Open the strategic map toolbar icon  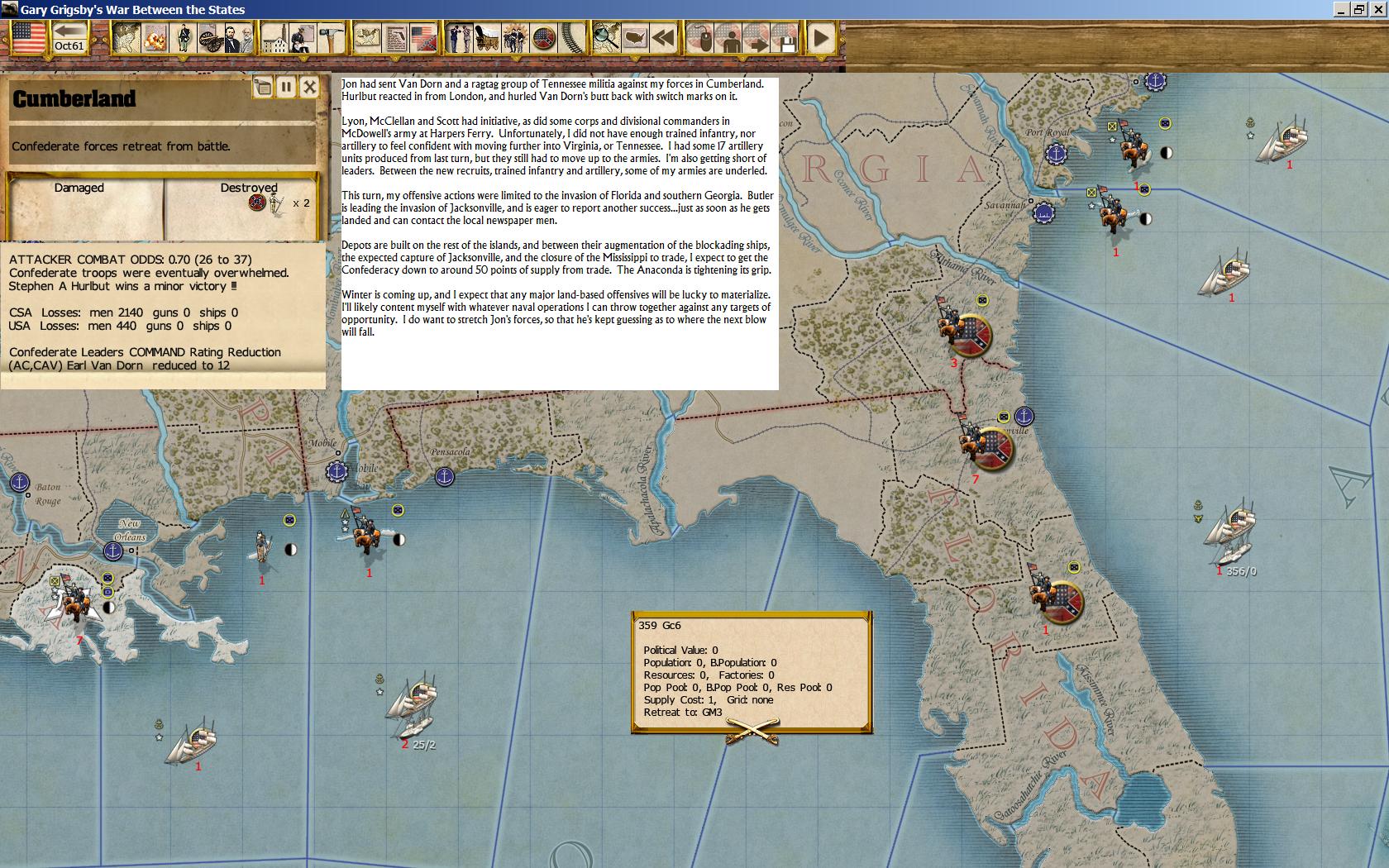(126, 38)
